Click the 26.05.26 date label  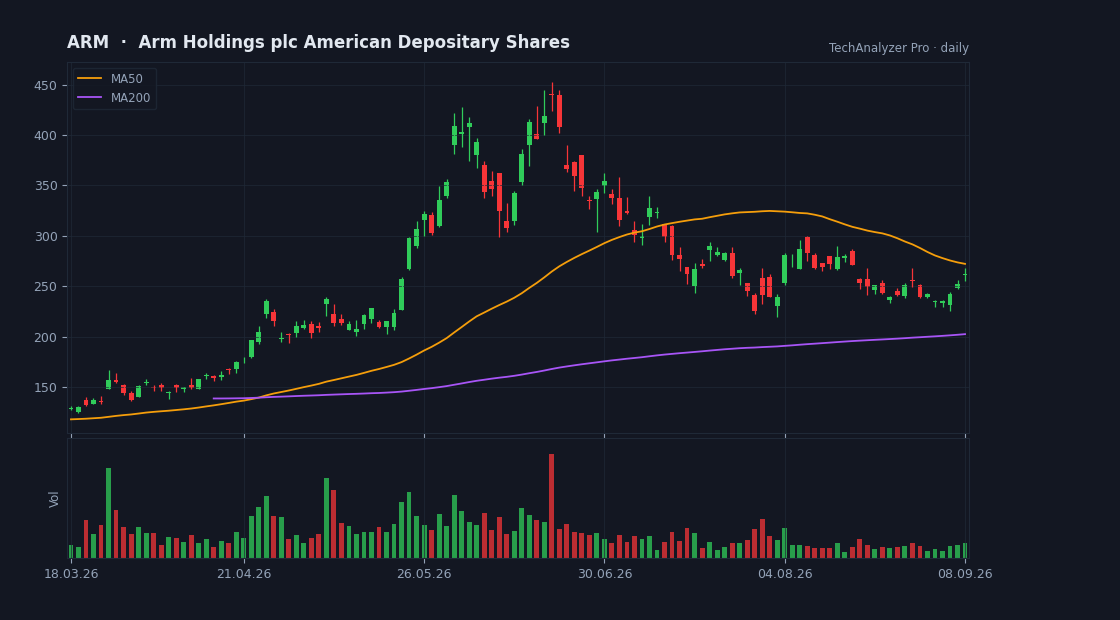click(424, 574)
